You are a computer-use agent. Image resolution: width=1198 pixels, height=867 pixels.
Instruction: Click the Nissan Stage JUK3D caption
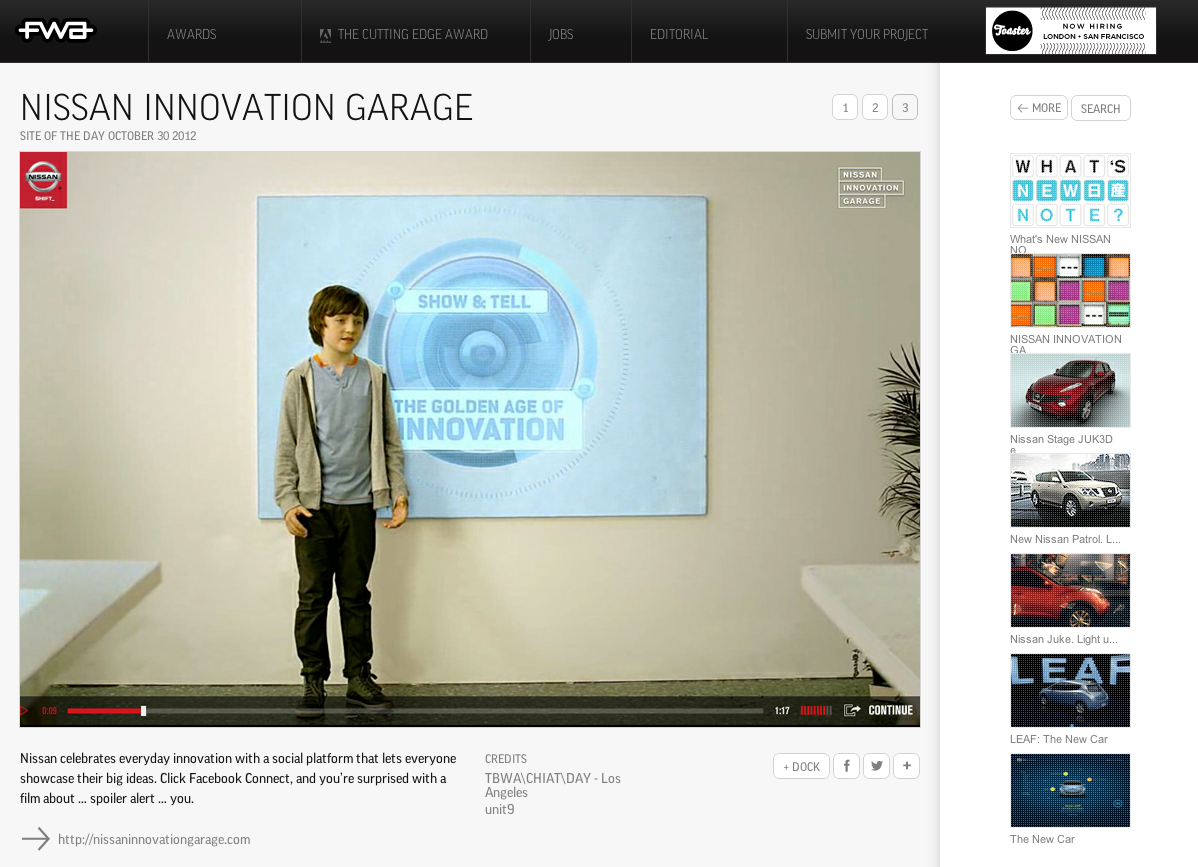pyautogui.click(x=1061, y=439)
